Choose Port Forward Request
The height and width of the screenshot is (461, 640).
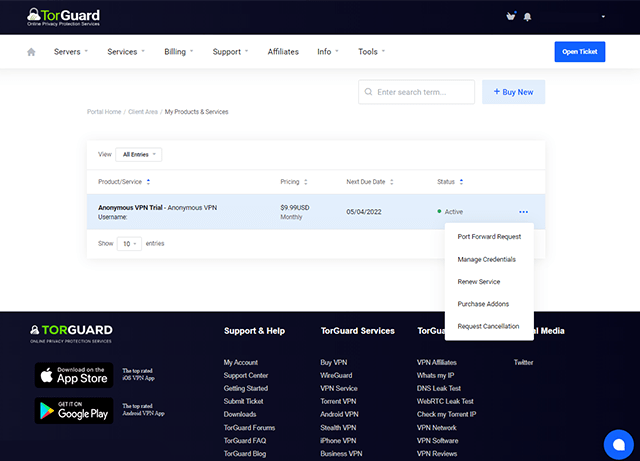click(489, 237)
